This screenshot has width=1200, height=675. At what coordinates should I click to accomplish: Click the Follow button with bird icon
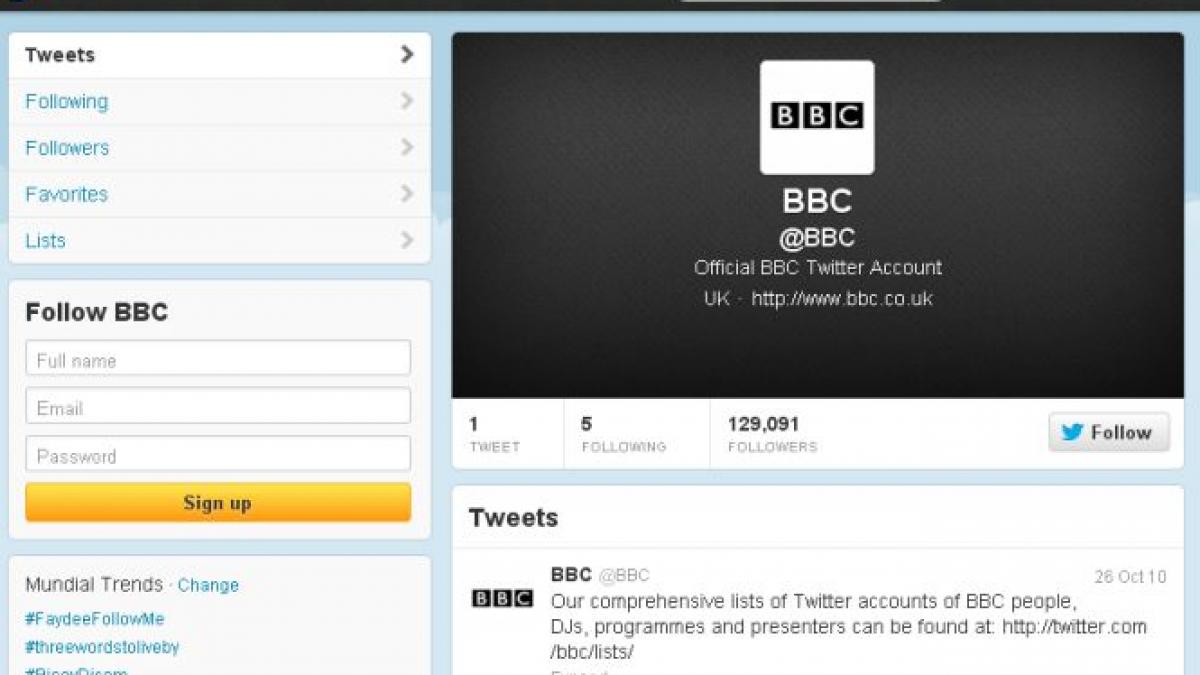pos(1108,432)
